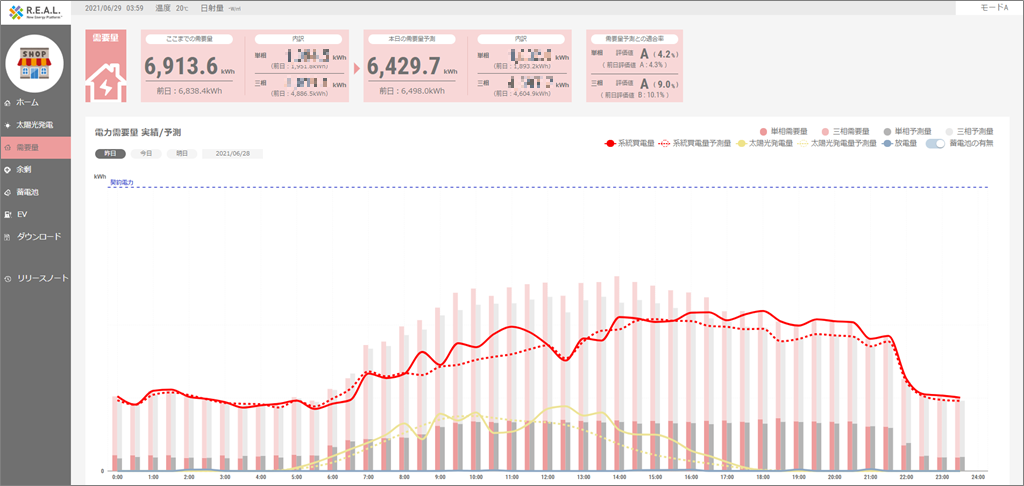1024x486 pixels.
Task: Click the 需要量 house lightning icon
Action: tap(106, 80)
